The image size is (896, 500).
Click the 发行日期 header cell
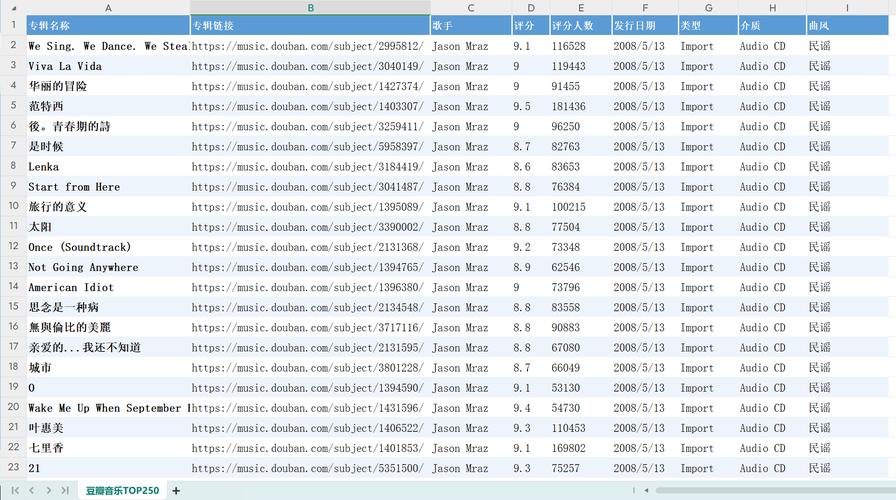(645, 26)
